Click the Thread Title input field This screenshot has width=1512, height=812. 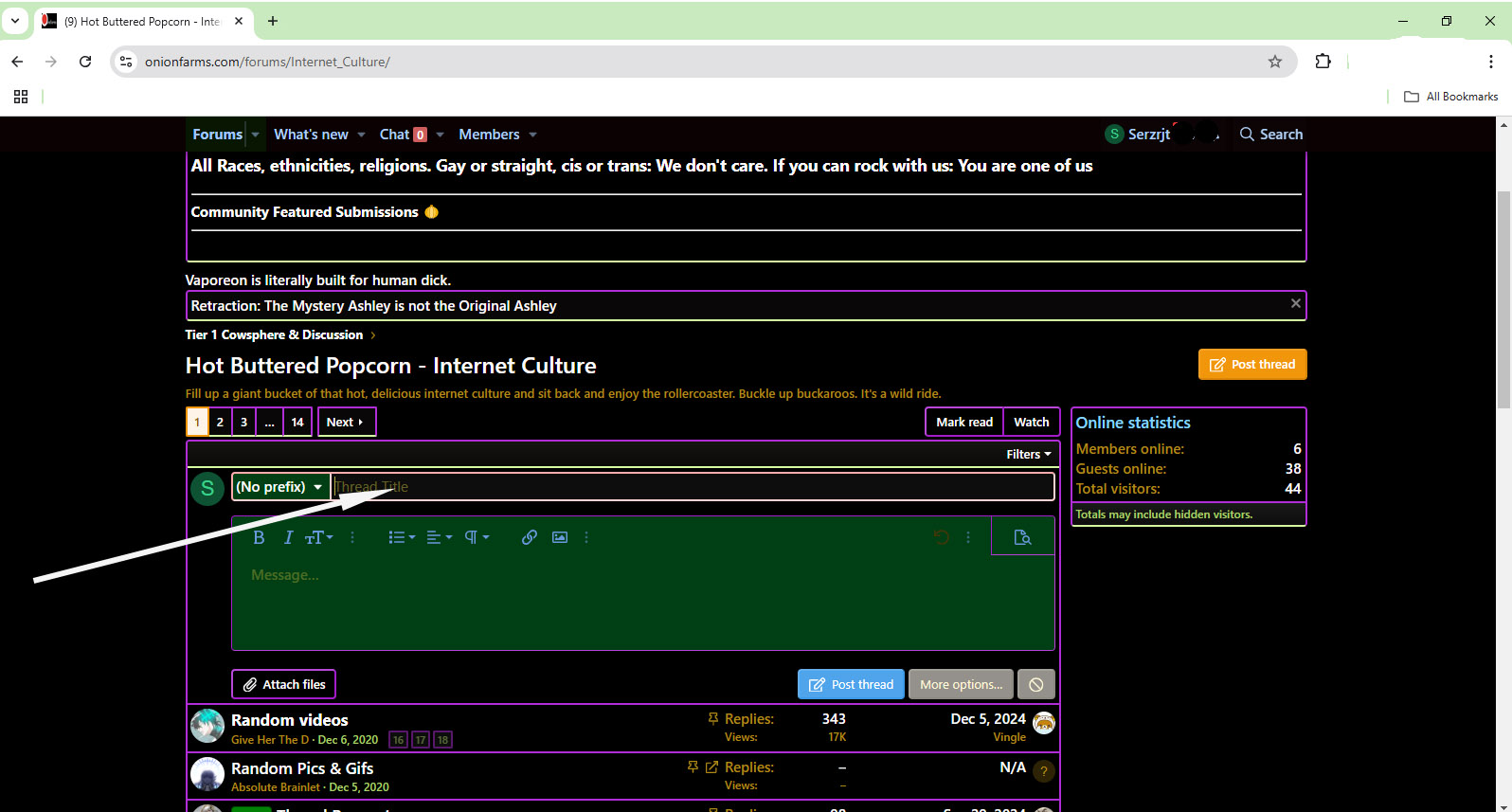coord(693,487)
